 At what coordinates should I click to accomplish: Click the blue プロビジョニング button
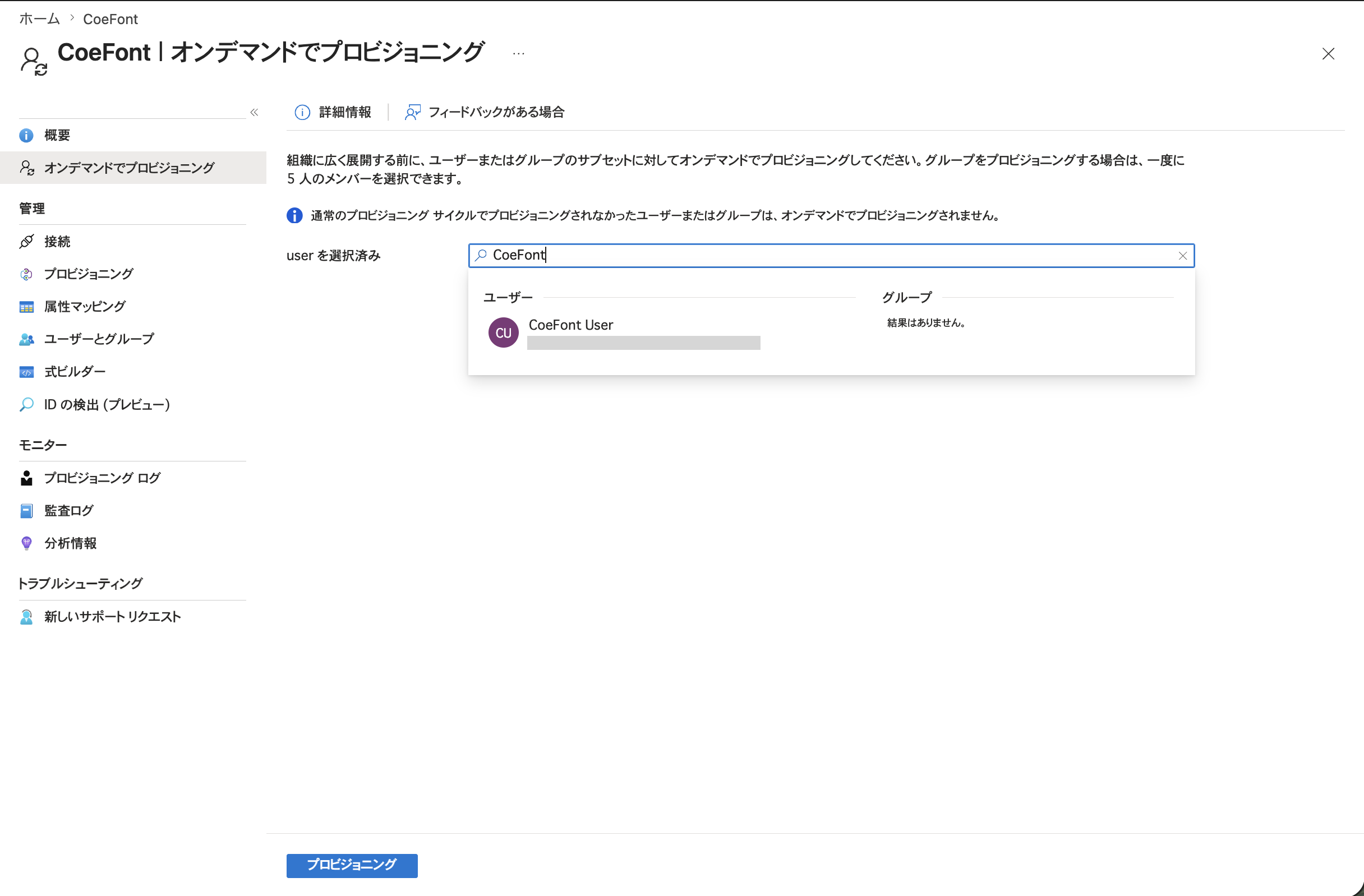[x=352, y=865]
